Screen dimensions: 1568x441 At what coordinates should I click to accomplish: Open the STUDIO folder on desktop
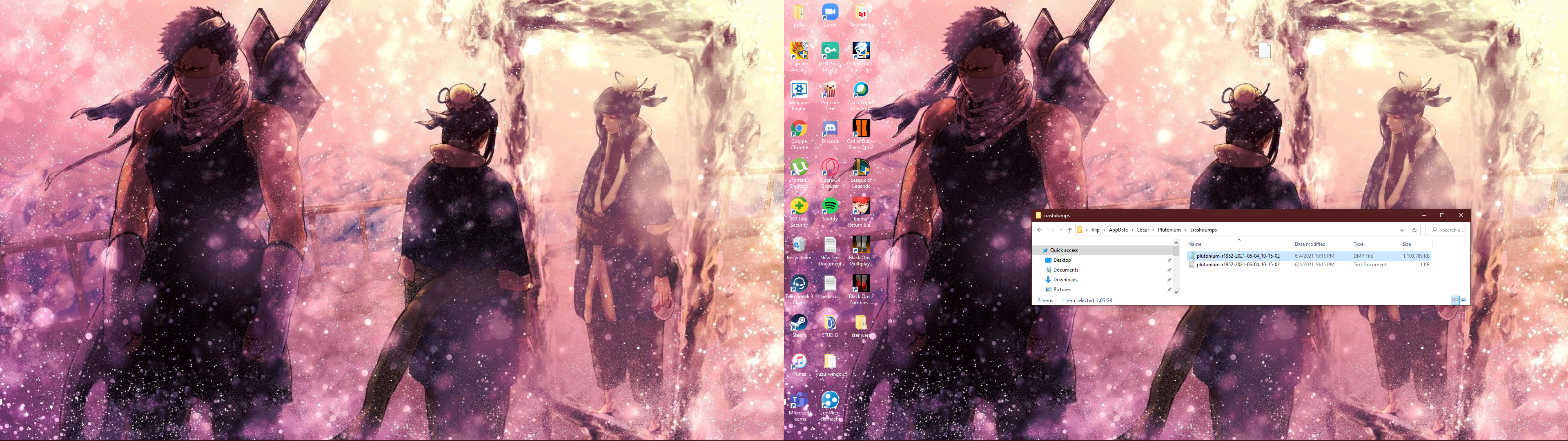click(830, 326)
